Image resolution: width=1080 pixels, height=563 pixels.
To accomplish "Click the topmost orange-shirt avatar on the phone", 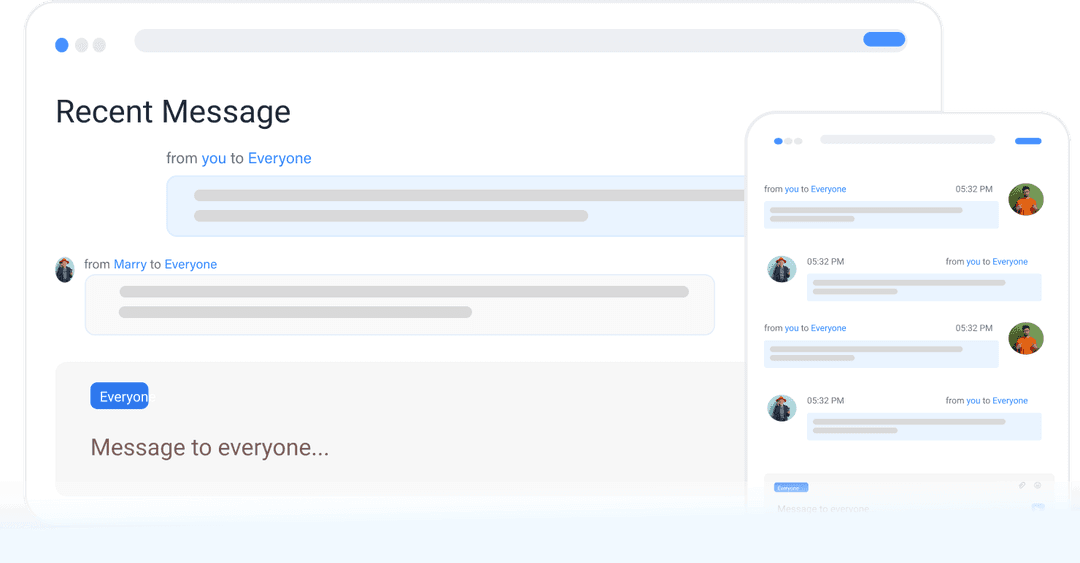I will coord(1025,200).
